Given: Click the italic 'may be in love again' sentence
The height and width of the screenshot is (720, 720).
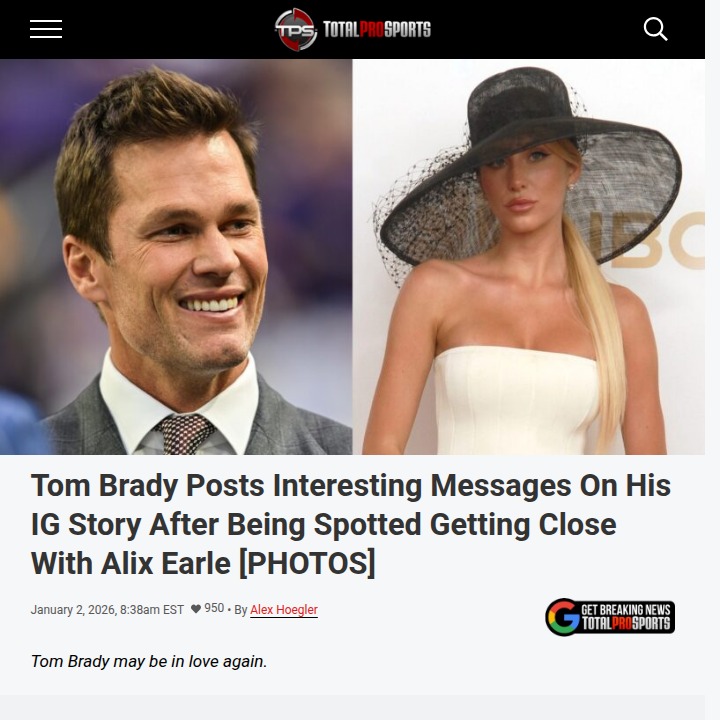Looking at the screenshot, I should [149, 662].
